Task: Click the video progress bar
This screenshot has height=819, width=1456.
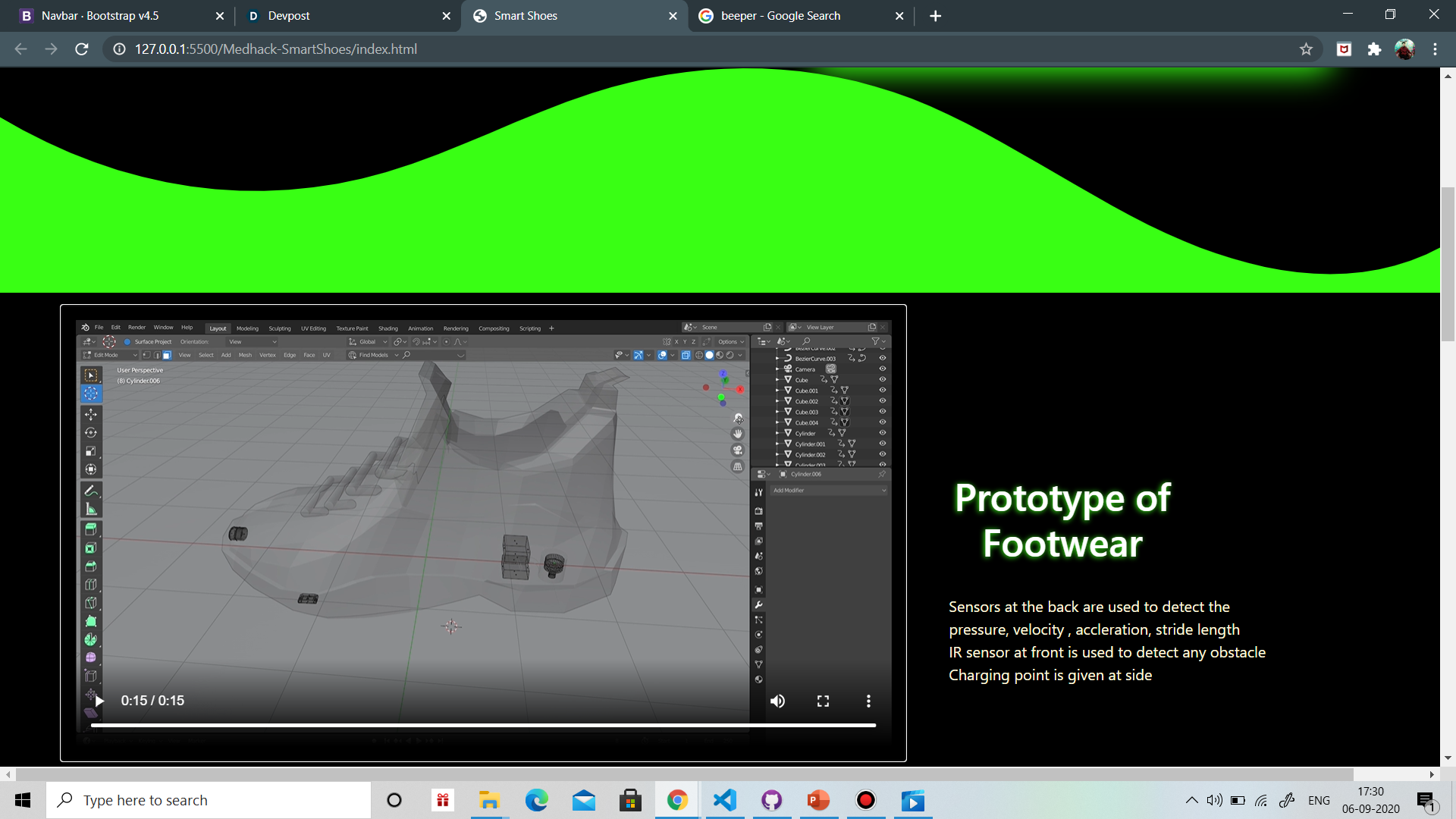Action: click(483, 726)
